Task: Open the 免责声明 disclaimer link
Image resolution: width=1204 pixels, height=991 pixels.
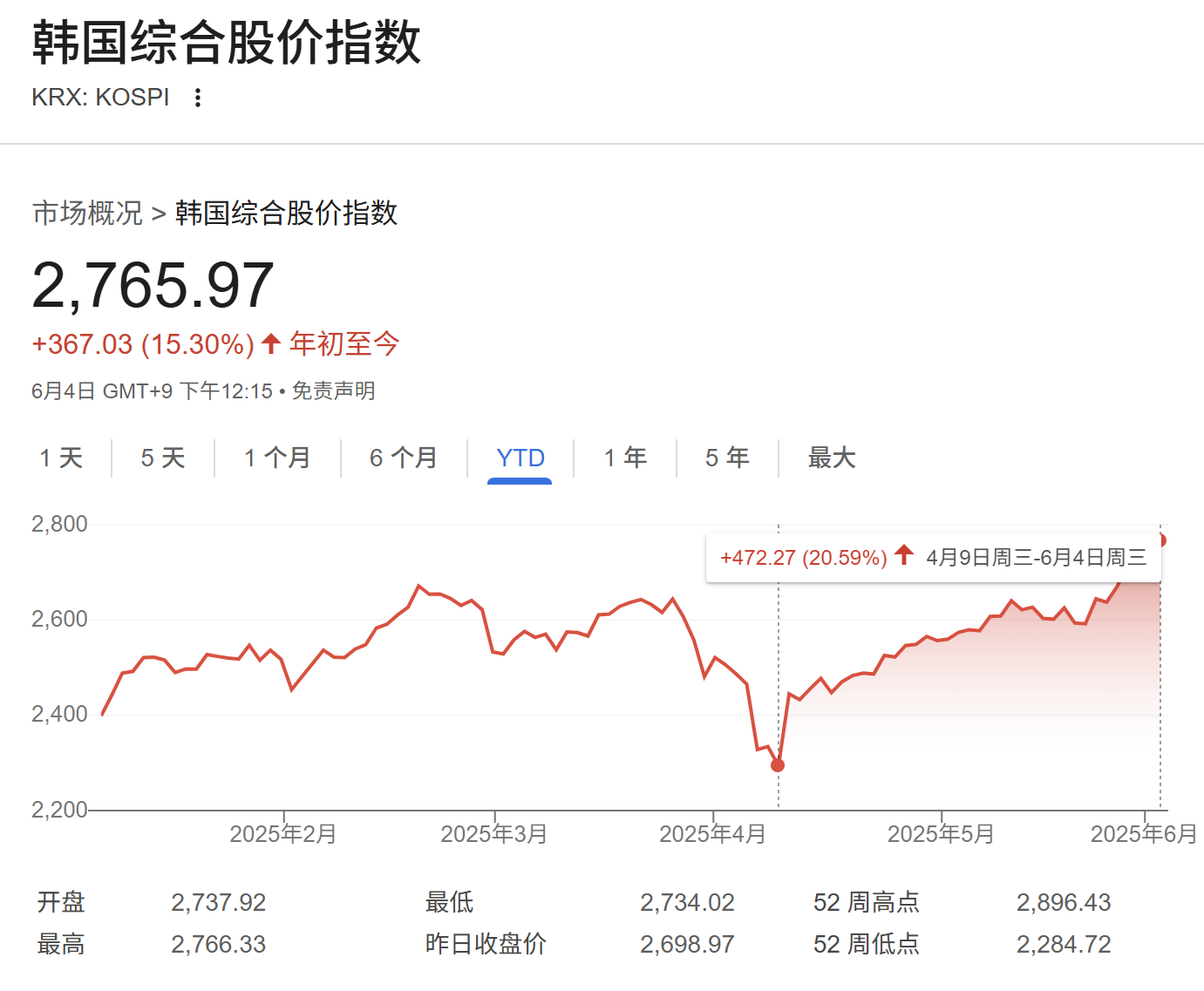Action: coord(335,391)
